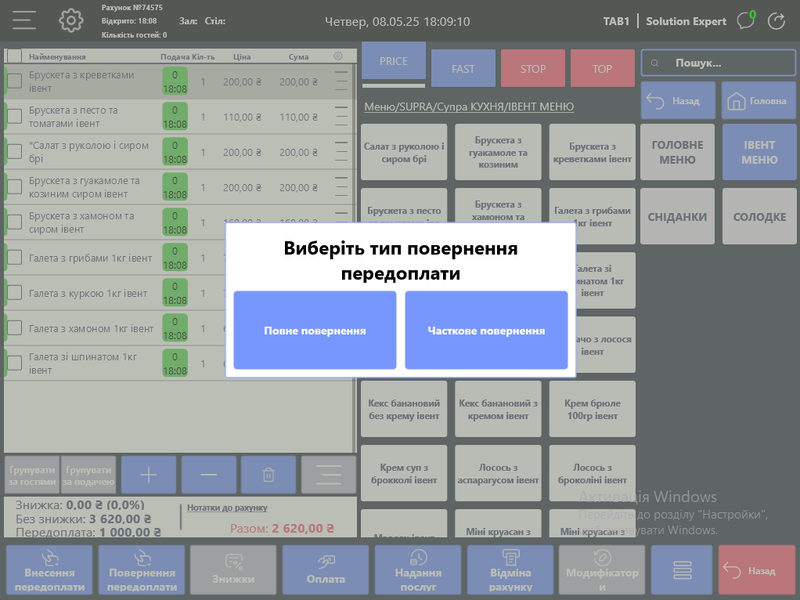The height and width of the screenshot is (600, 800).
Task: Switch to the СНІДАНКИ menu category
Action: click(677, 217)
